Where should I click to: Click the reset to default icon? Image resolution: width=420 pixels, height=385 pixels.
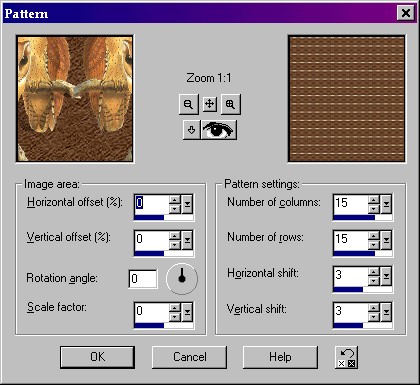[x=346, y=358]
